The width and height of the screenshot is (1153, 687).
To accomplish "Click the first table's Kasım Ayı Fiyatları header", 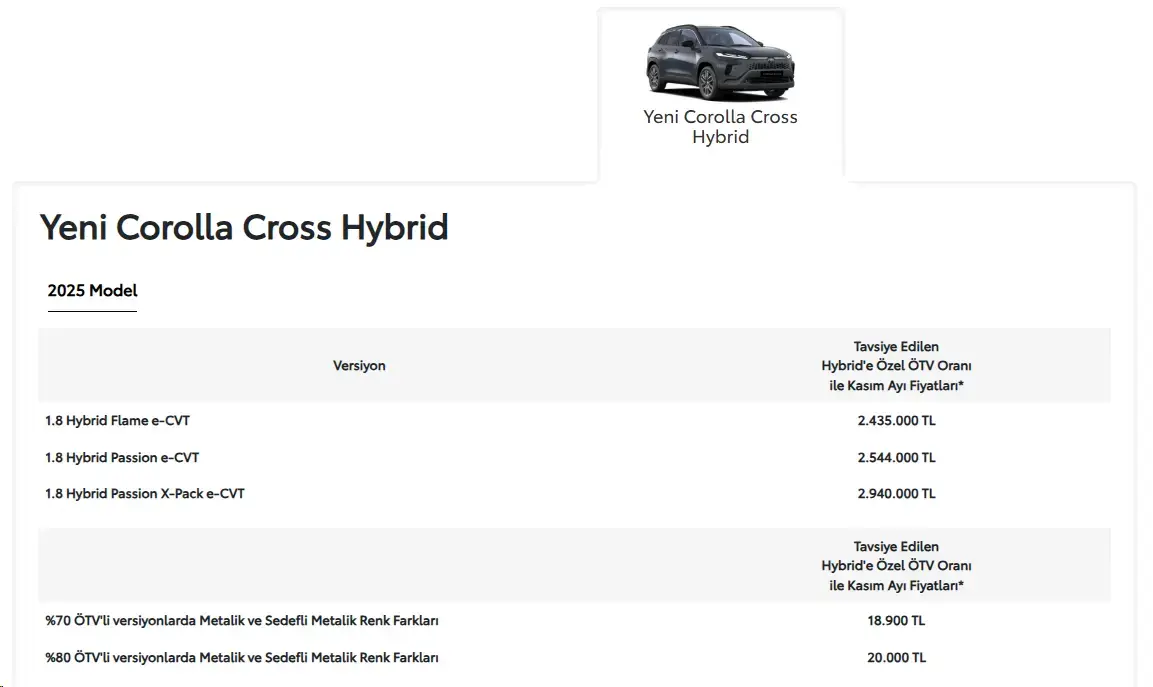I will pos(896,366).
